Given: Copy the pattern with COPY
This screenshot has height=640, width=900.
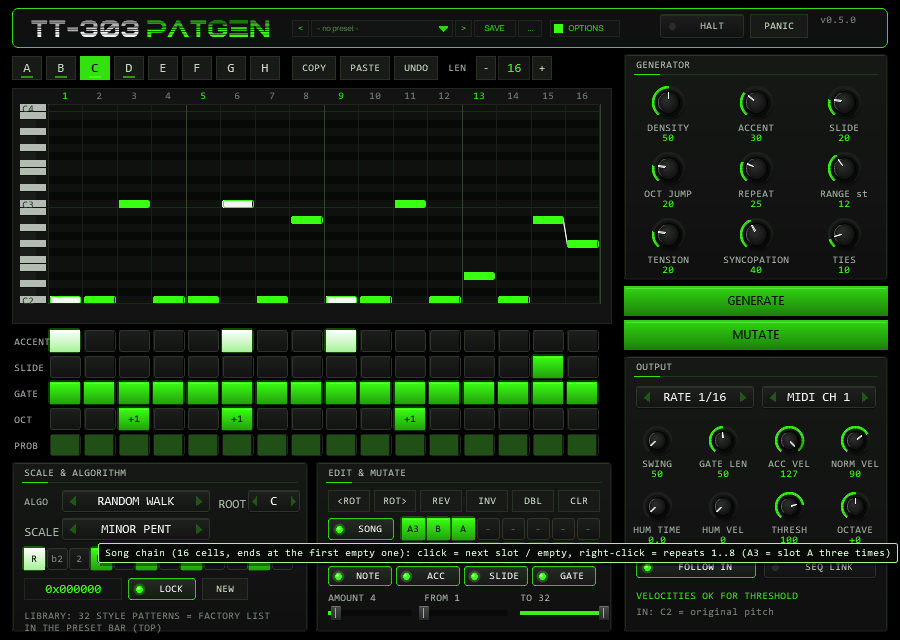Looking at the screenshot, I should pyautogui.click(x=314, y=68).
